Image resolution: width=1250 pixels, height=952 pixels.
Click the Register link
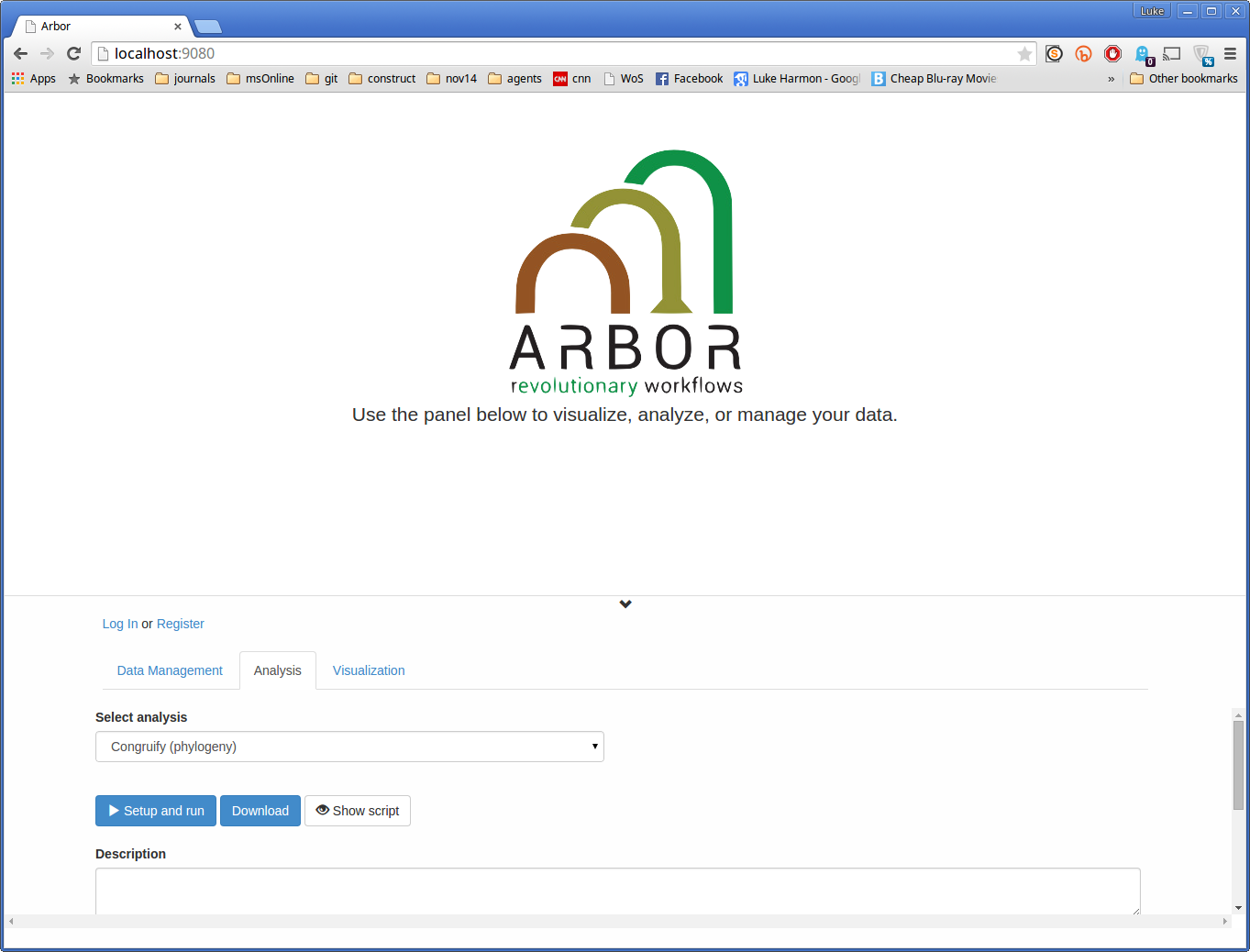coord(181,624)
